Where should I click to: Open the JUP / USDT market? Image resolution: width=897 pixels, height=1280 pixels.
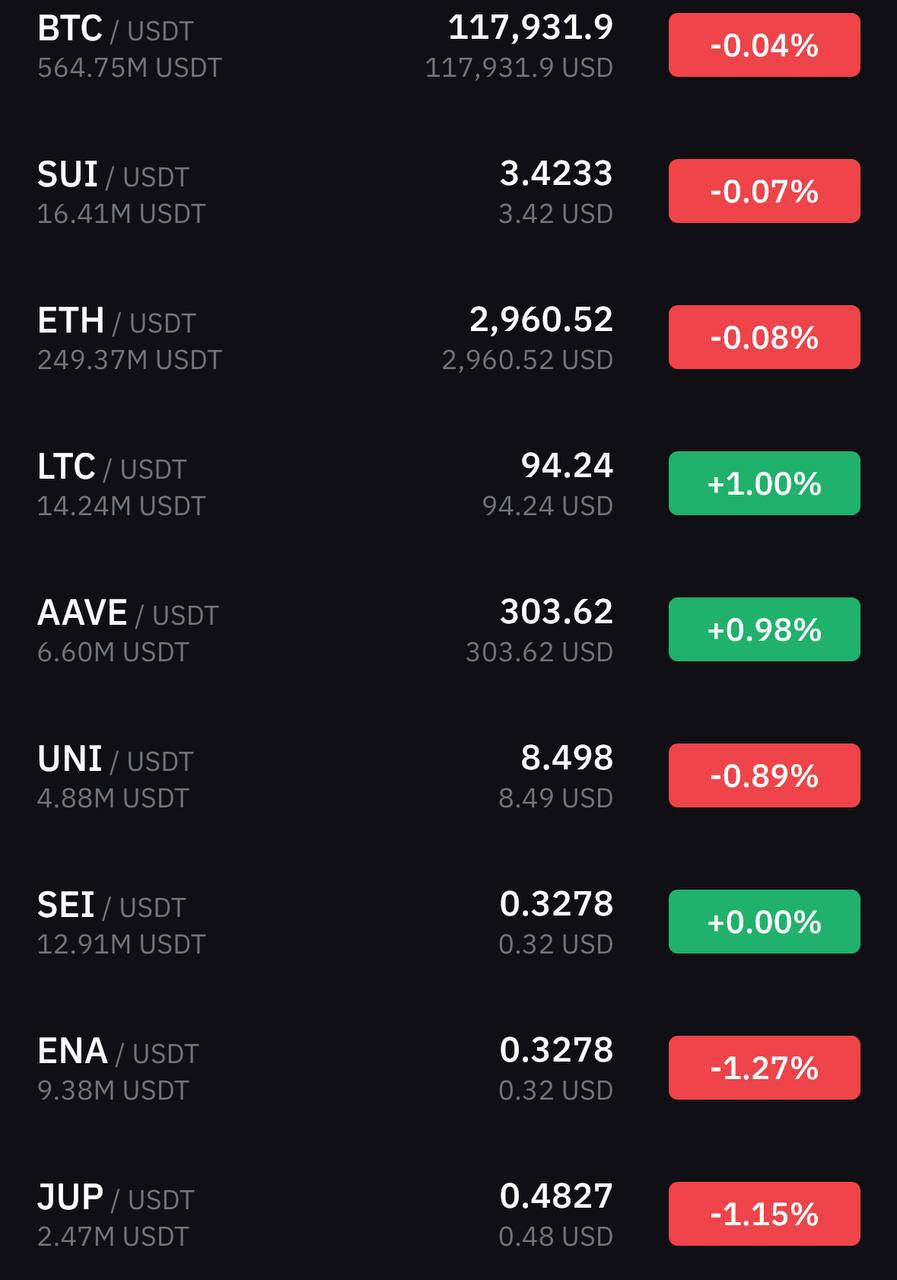[448, 1213]
